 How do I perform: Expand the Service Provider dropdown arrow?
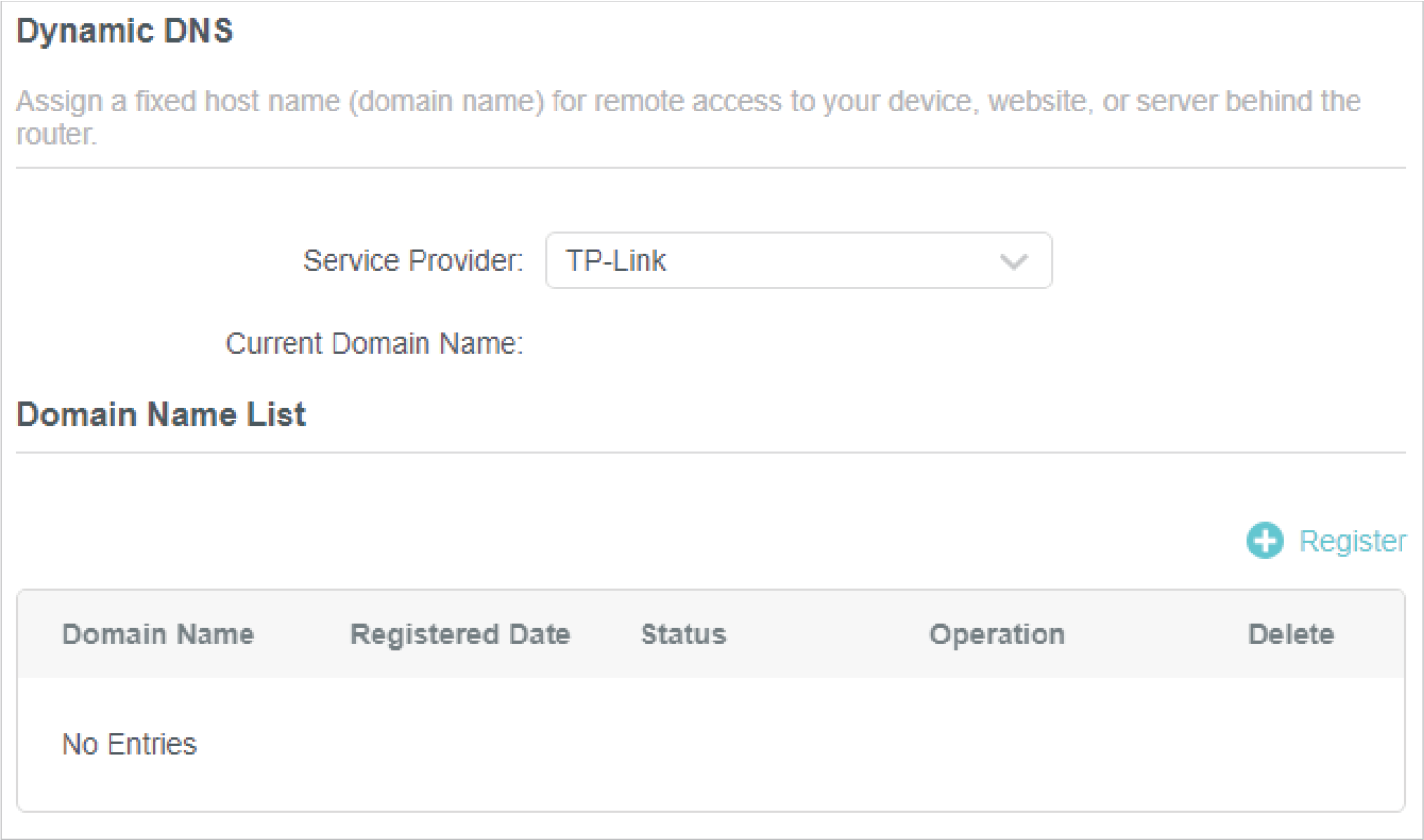[1013, 262]
